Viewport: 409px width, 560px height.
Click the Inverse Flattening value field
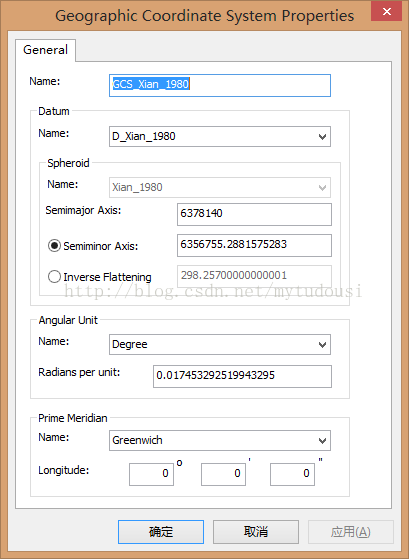coord(254,276)
